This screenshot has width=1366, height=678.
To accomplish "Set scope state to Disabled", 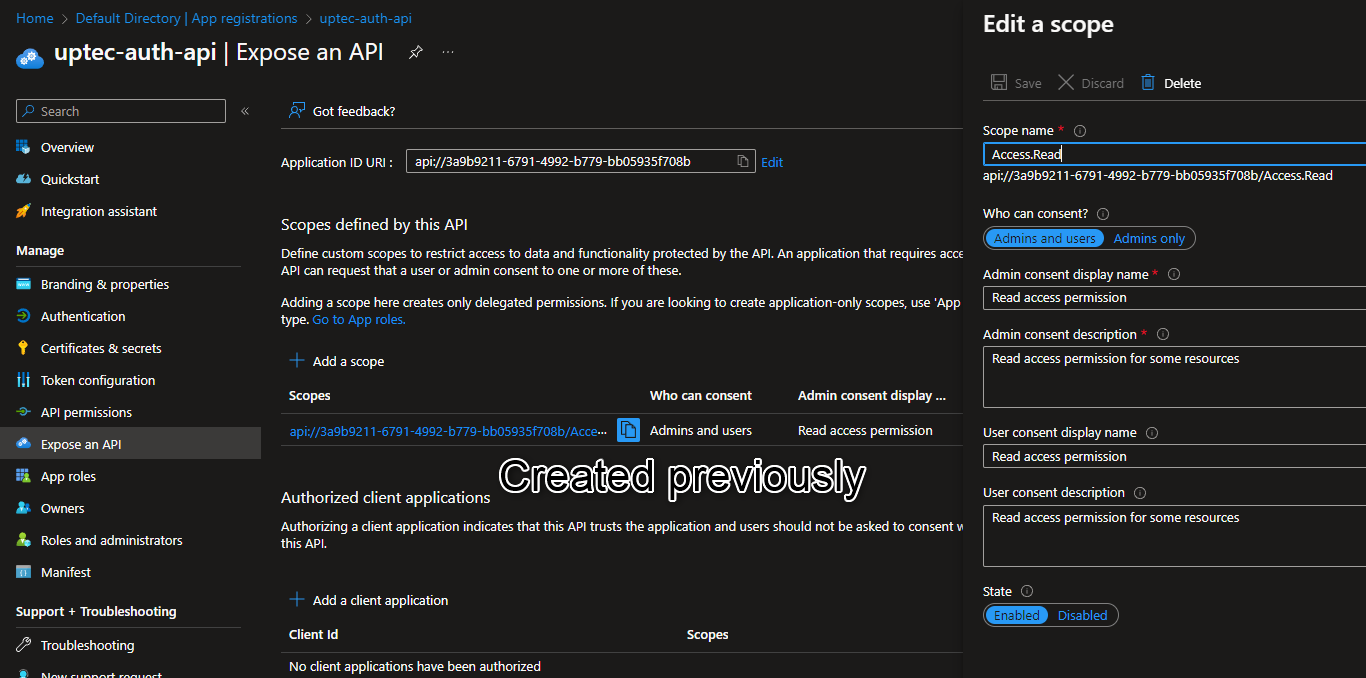I will tap(1082, 615).
